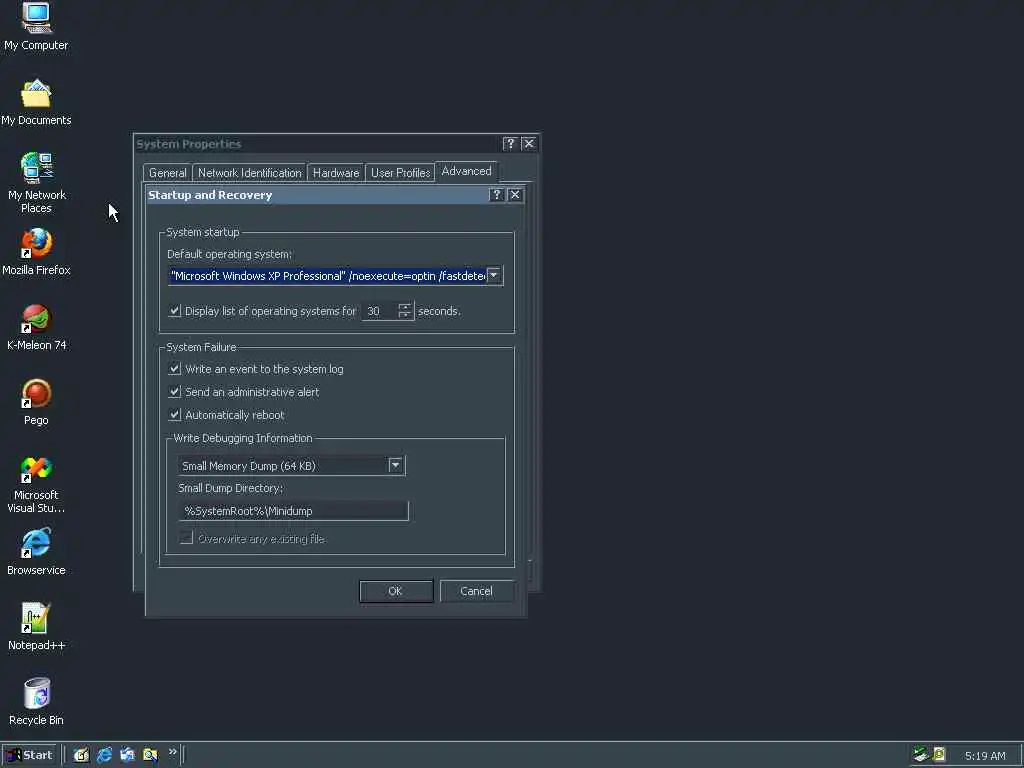
Task: Select the Pego desktop shortcut
Action: [36, 402]
